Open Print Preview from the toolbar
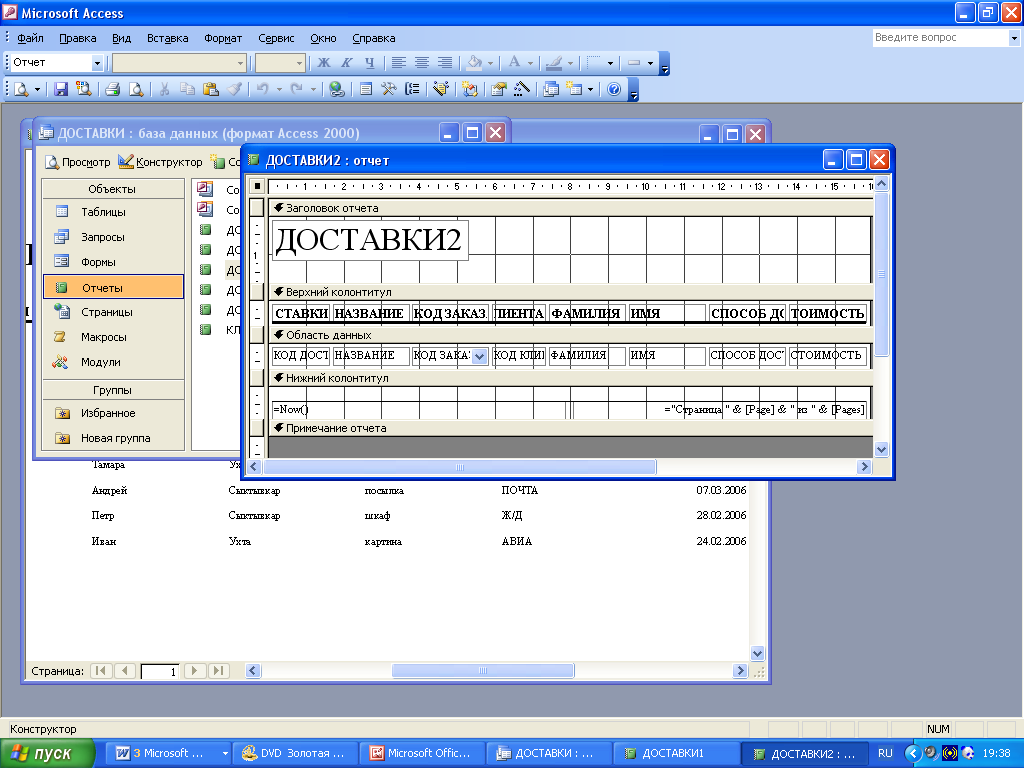 point(136,89)
